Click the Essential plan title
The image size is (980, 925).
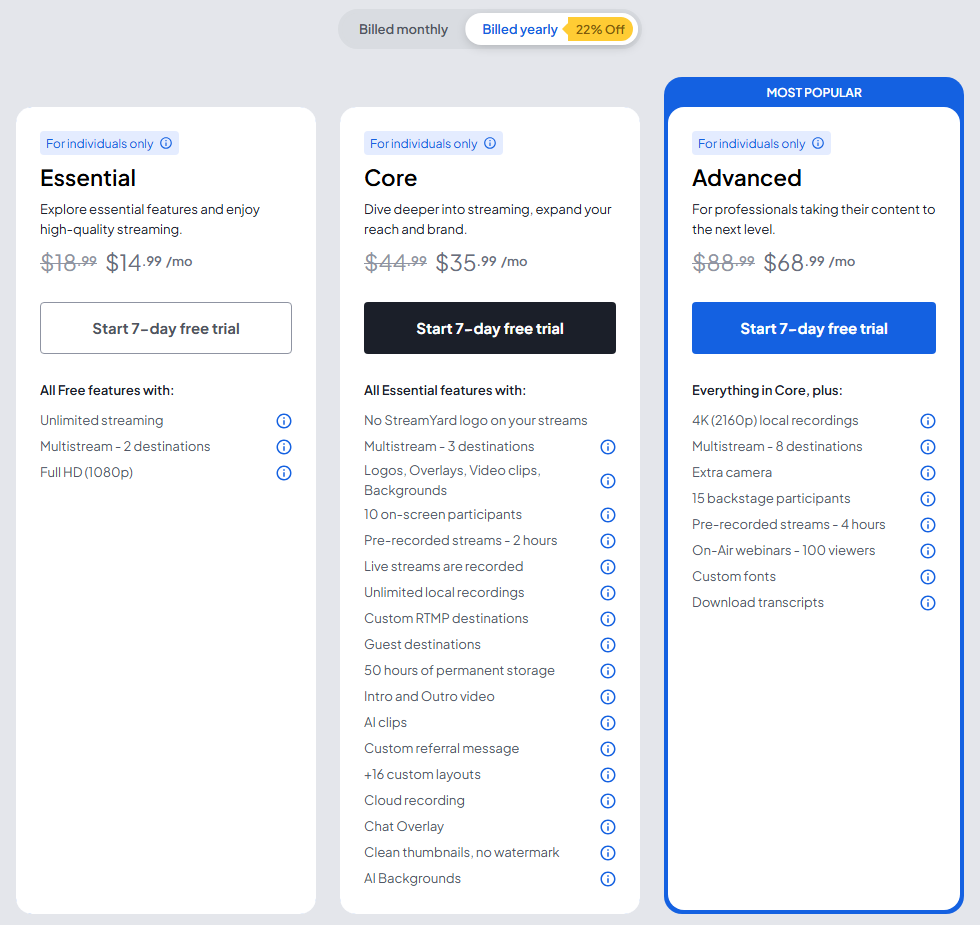[88, 178]
